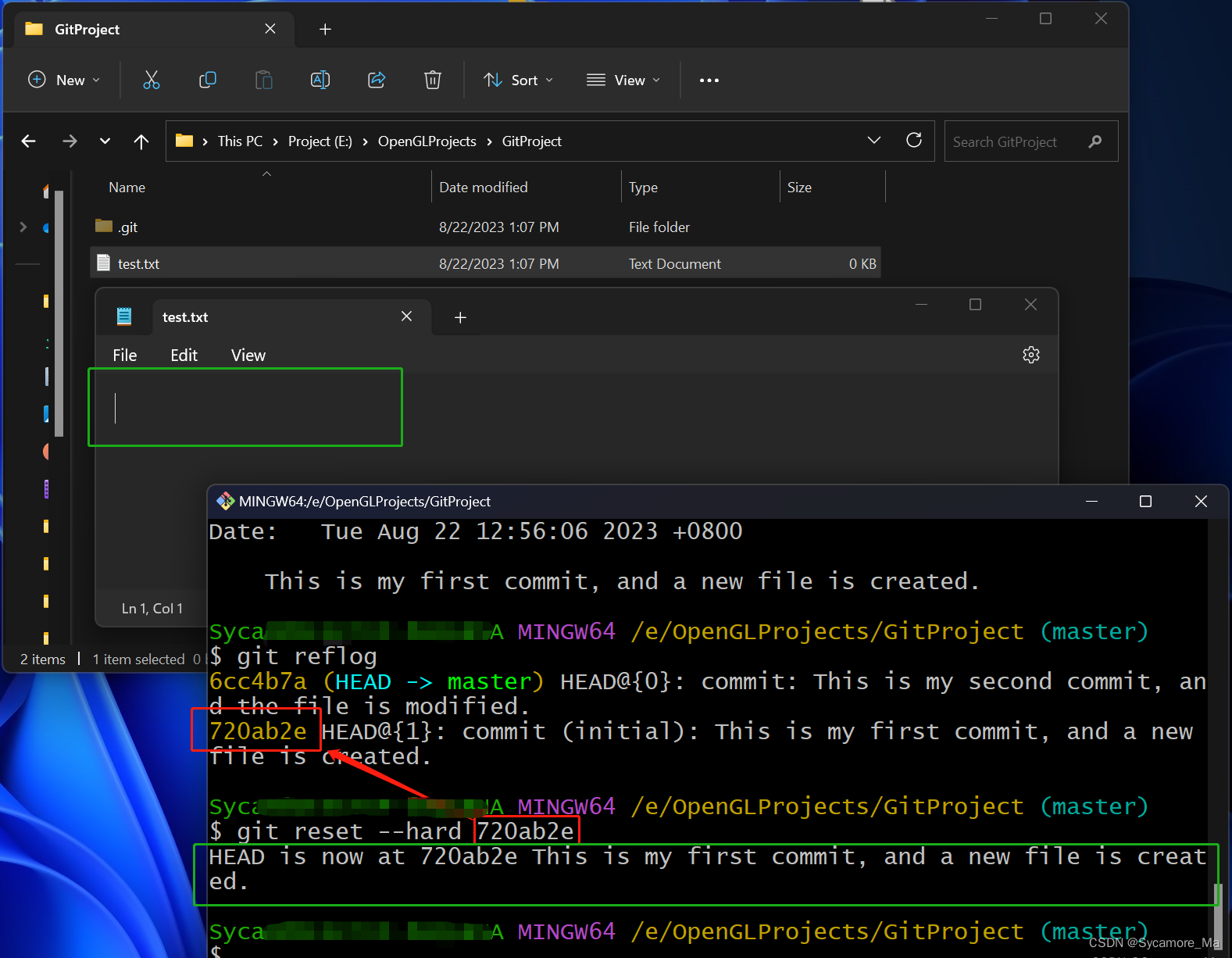Expand chevron after OpenGLProjects breadcrumb
1232x958 pixels.
click(489, 141)
